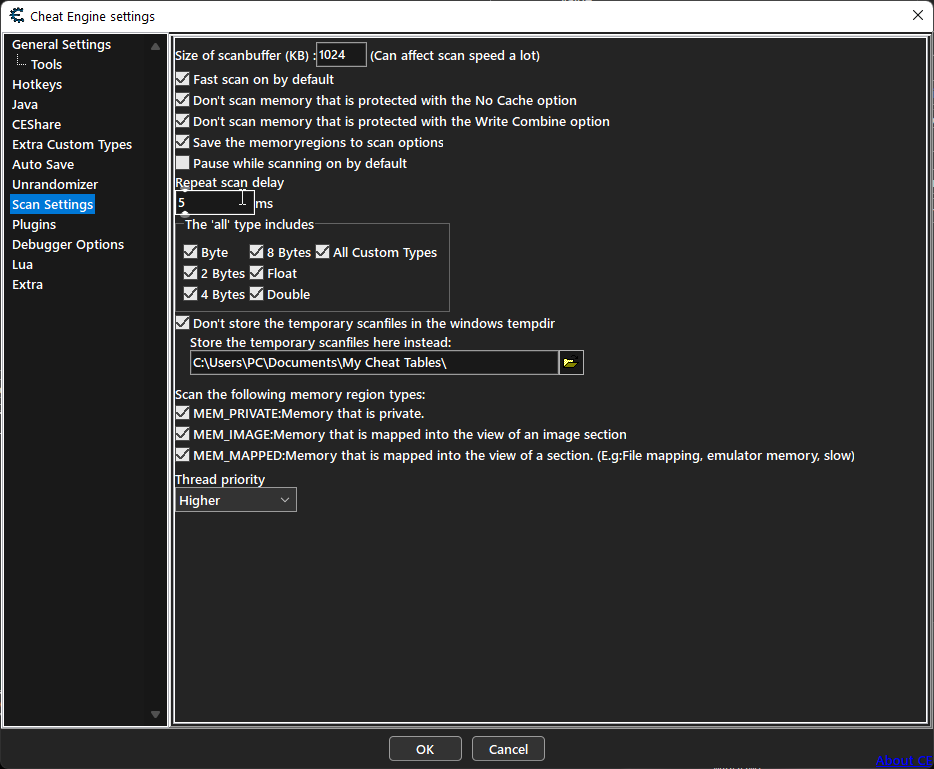Open the folder browser for scanfile directory
The width and height of the screenshot is (934, 769).
[570, 362]
